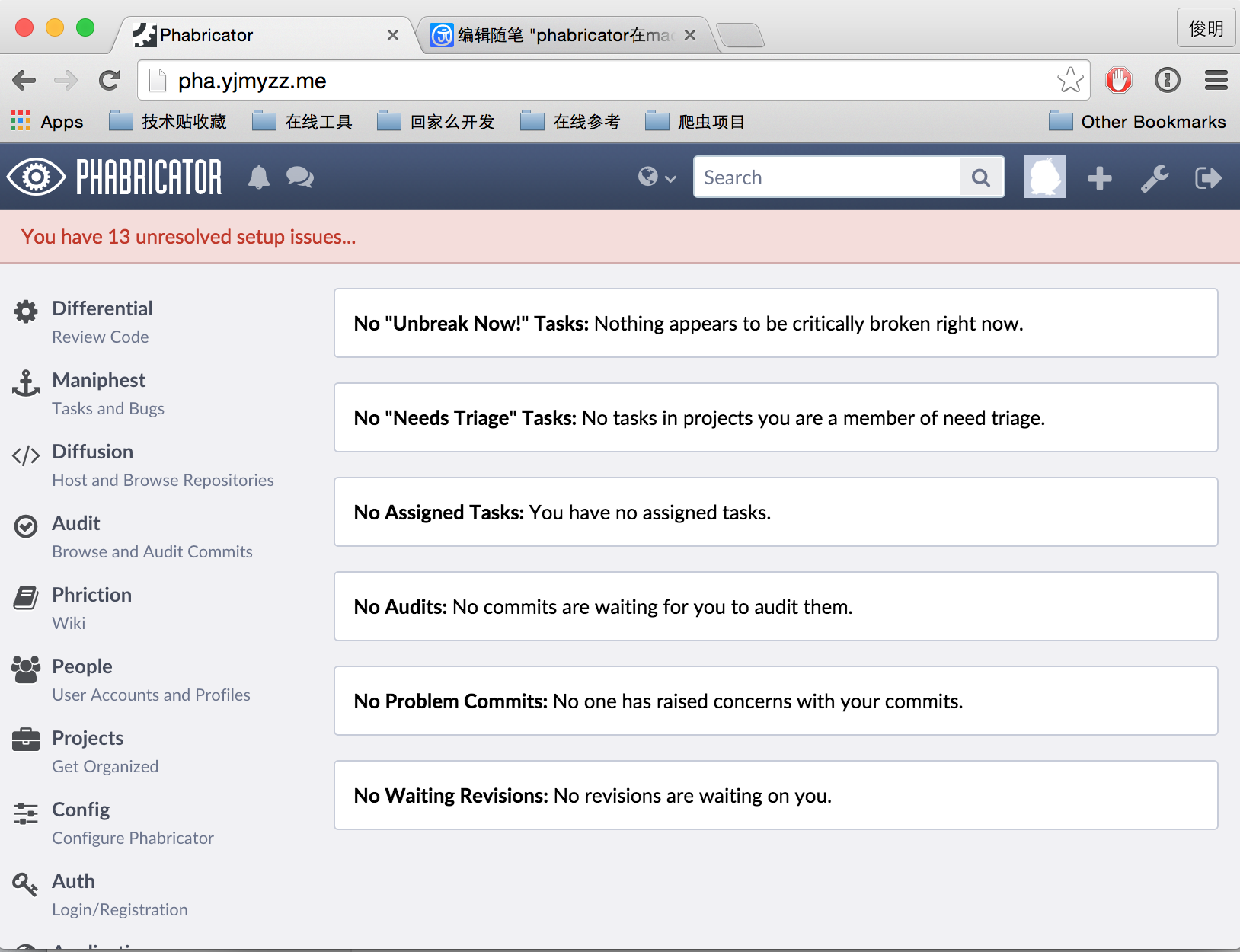This screenshot has width=1240, height=952.
Task: Click the No "Needs Triage" Tasks panel
Action: 776,417
